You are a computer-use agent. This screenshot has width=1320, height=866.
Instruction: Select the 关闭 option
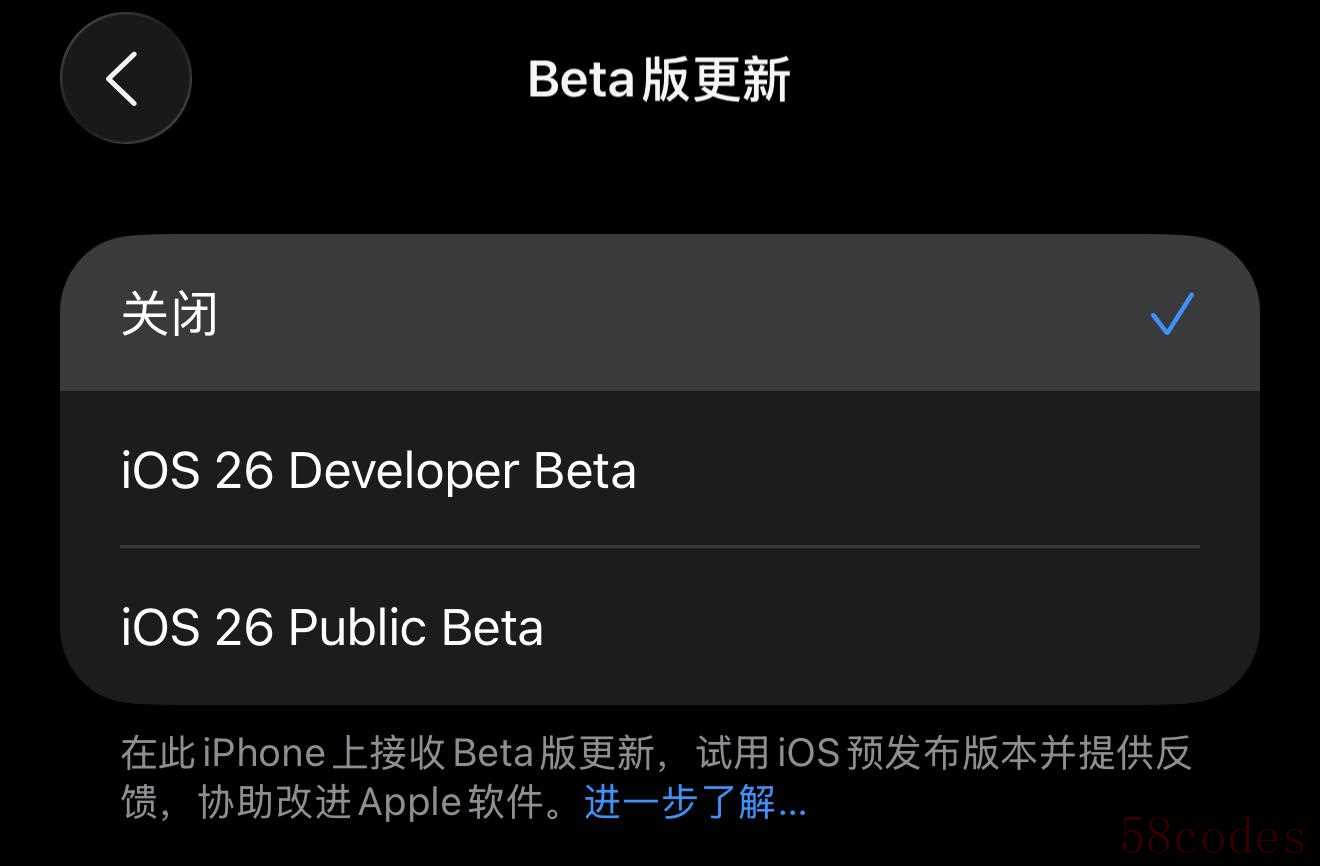pyautogui.click(x=659, y=313)
